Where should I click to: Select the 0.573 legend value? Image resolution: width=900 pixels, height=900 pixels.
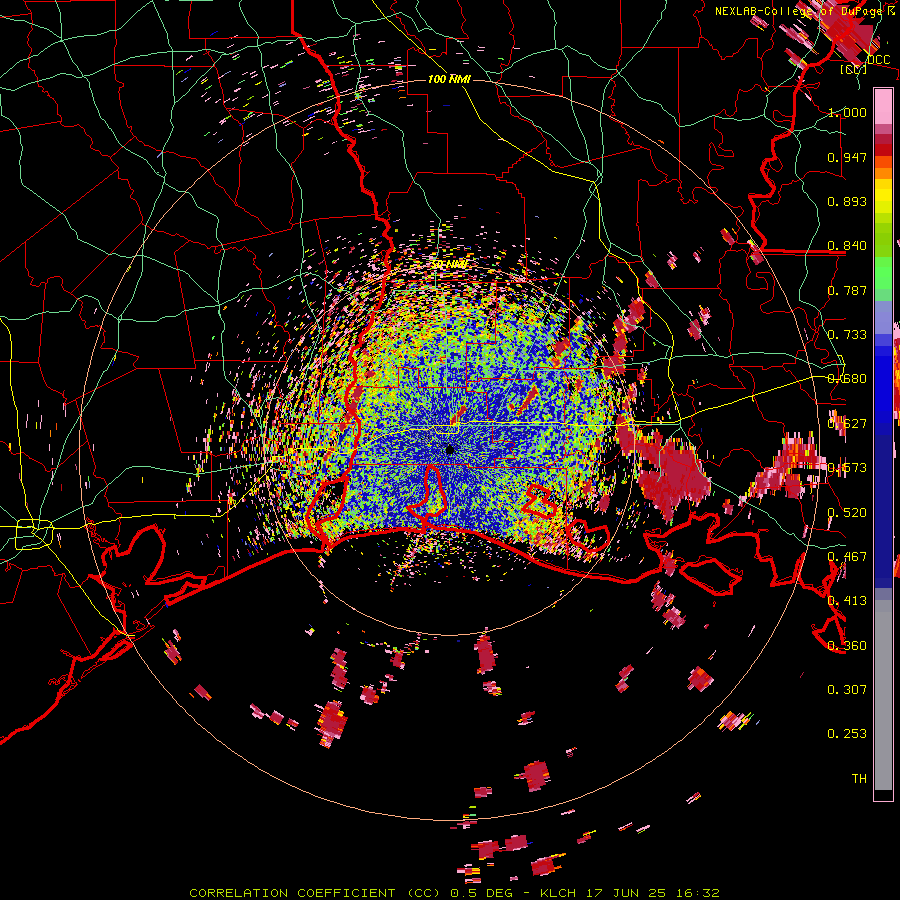coord(847,468)
